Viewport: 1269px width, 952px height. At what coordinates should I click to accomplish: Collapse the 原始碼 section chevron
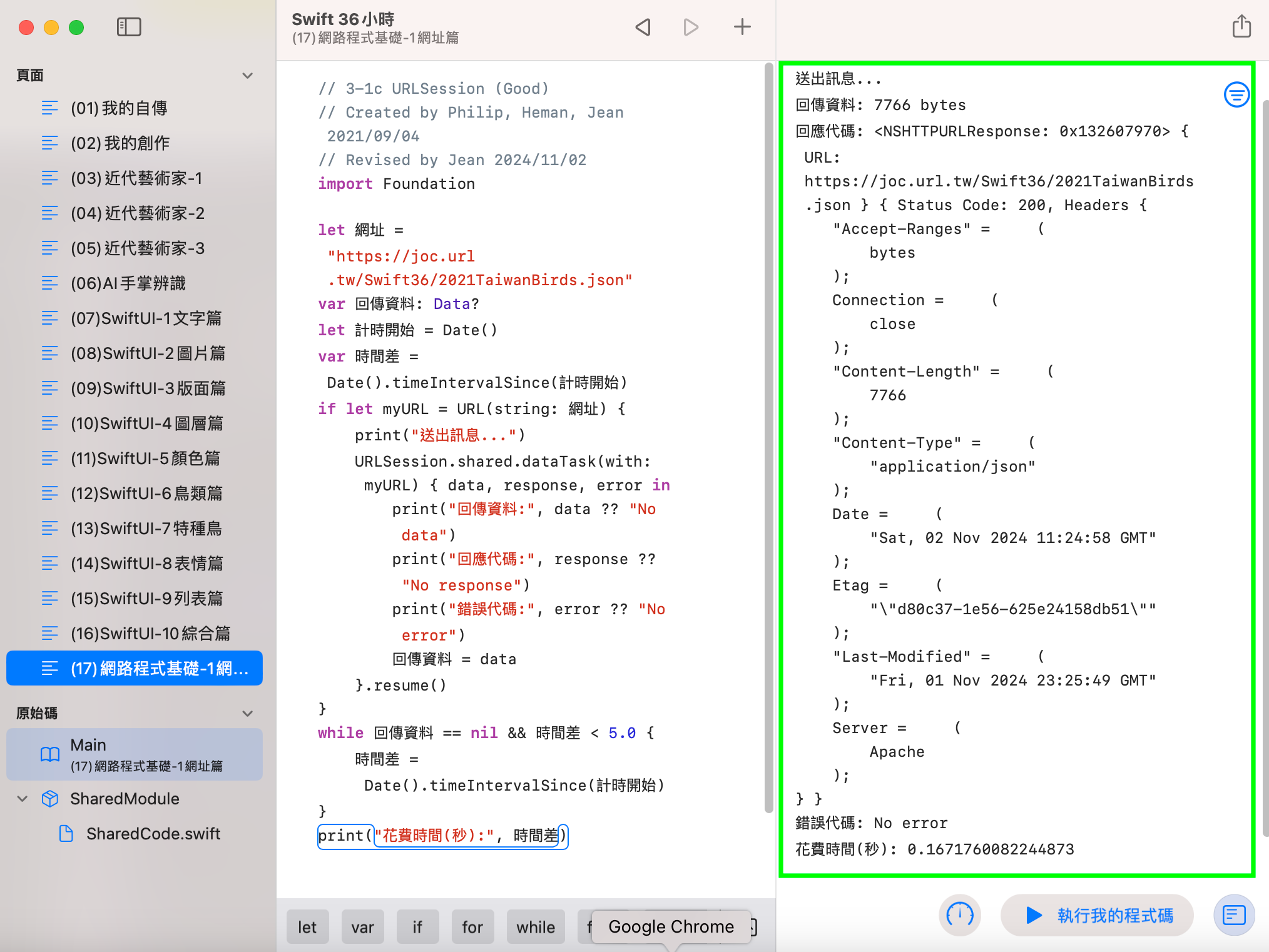[248, 714]
